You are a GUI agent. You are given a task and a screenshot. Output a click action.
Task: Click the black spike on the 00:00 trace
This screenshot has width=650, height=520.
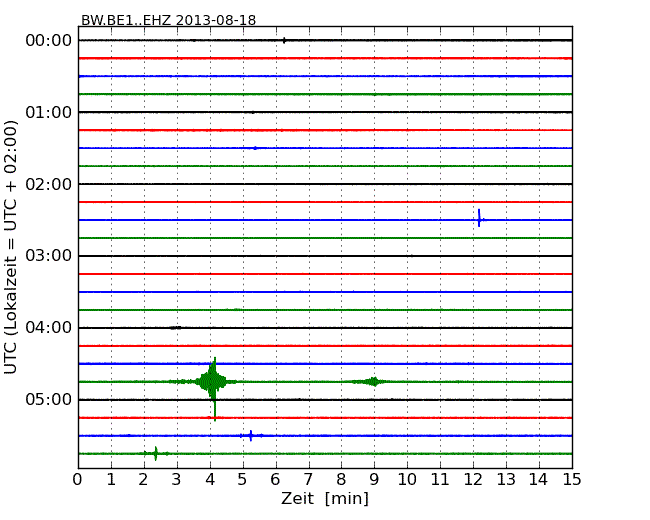pyautogui.click(x=284, y=40)
